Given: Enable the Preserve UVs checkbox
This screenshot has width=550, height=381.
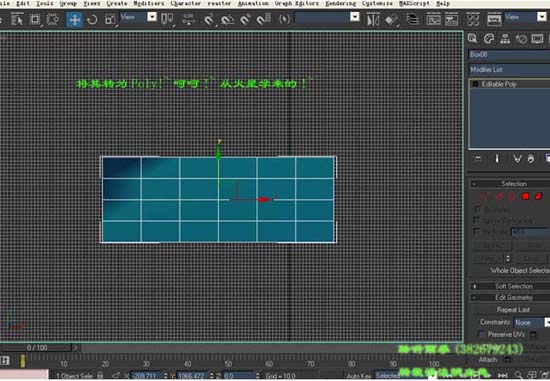Looking at the screenshot, I should [x=482, y=334].
